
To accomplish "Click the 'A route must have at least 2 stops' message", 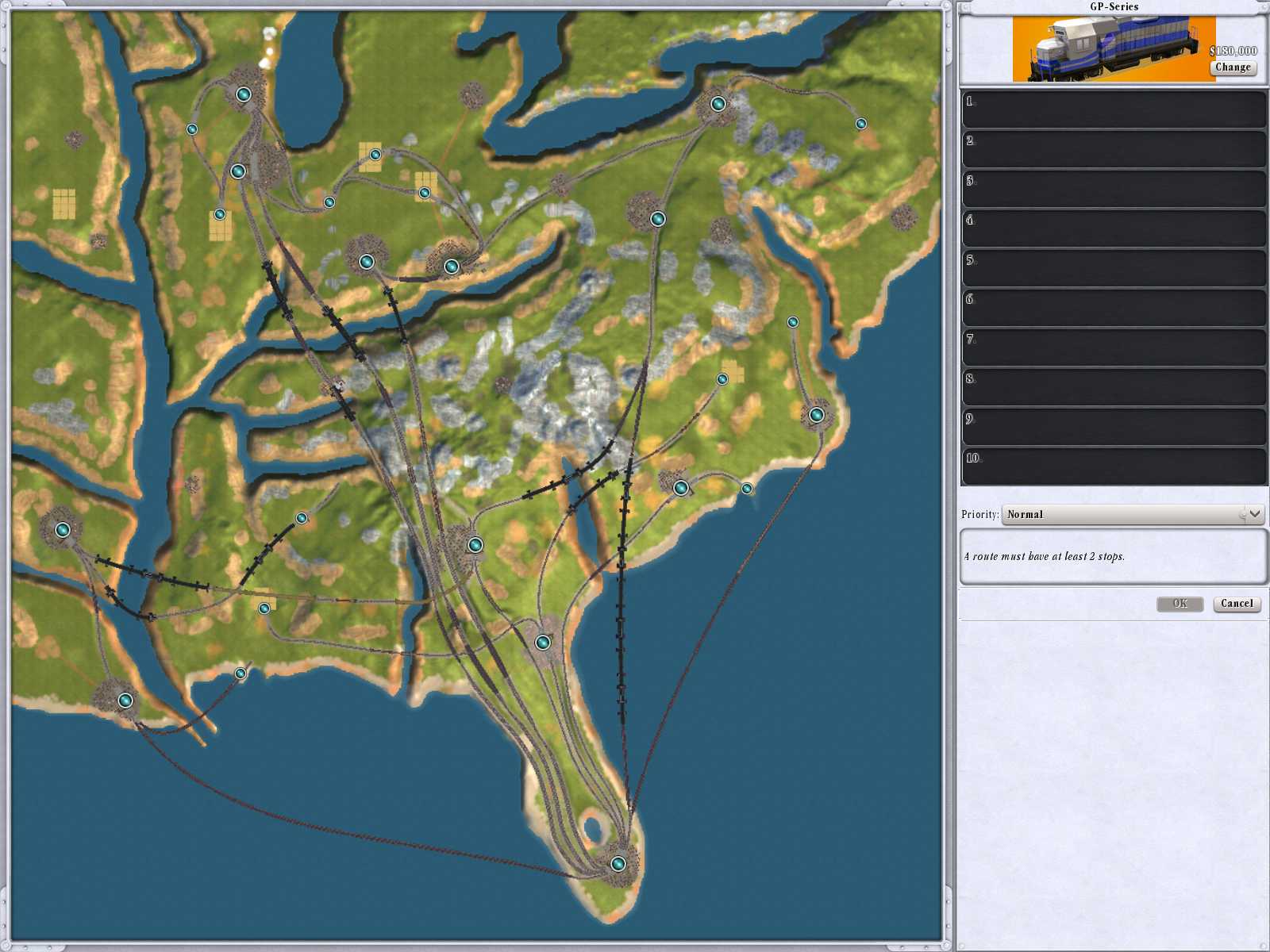I will [1044, 556].
